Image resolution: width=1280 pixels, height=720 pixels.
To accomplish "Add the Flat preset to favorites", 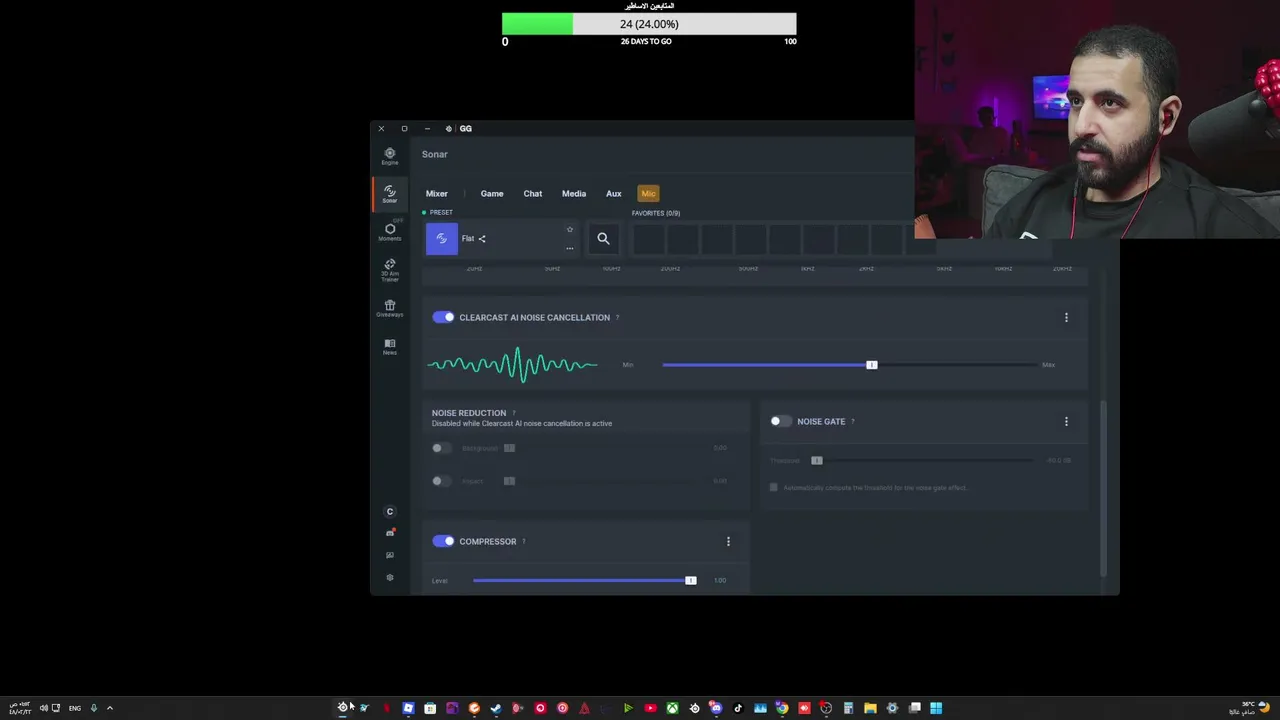I will (570, 230).
